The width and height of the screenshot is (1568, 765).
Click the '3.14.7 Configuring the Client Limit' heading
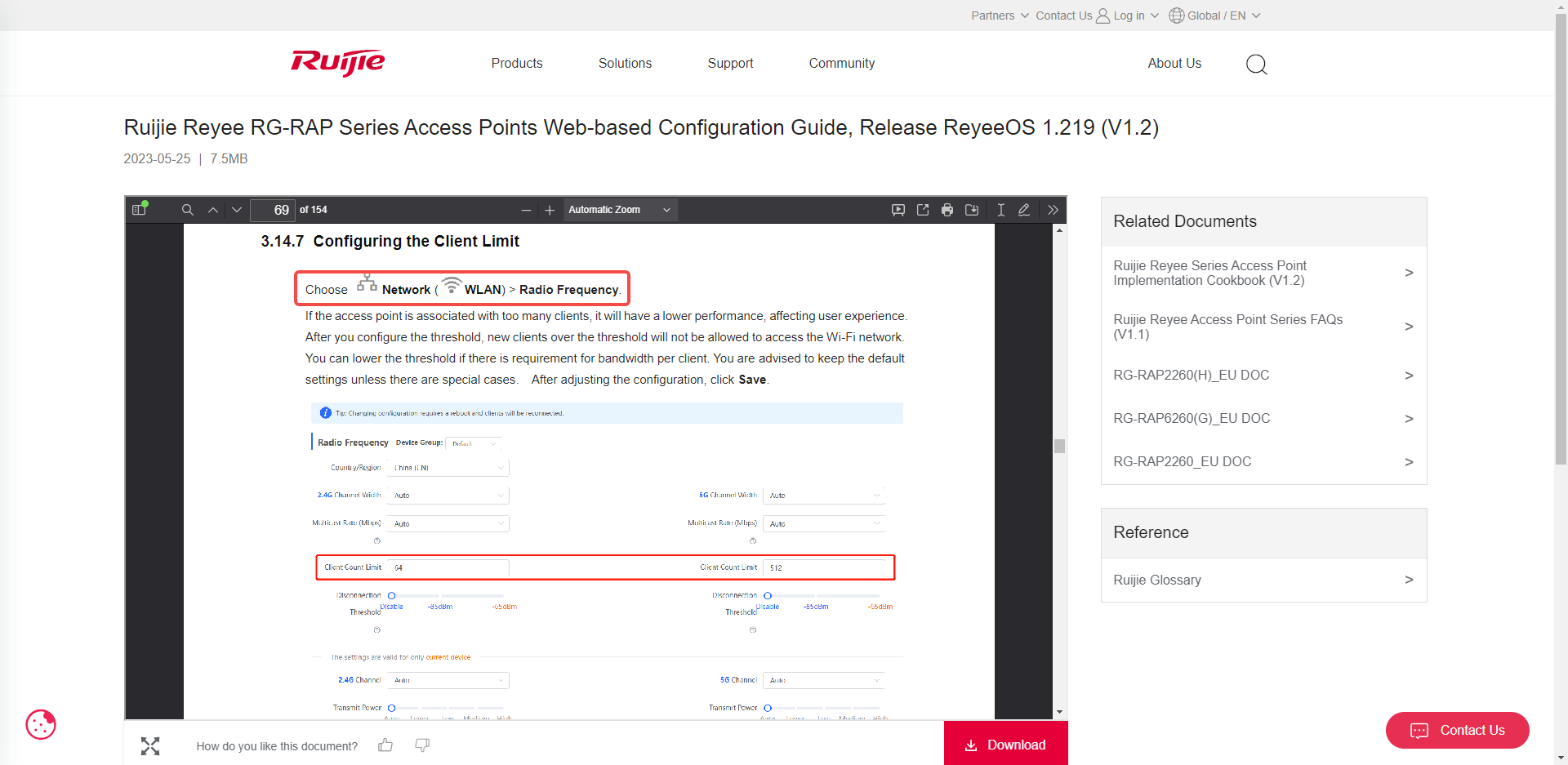[x=390, y=241]
